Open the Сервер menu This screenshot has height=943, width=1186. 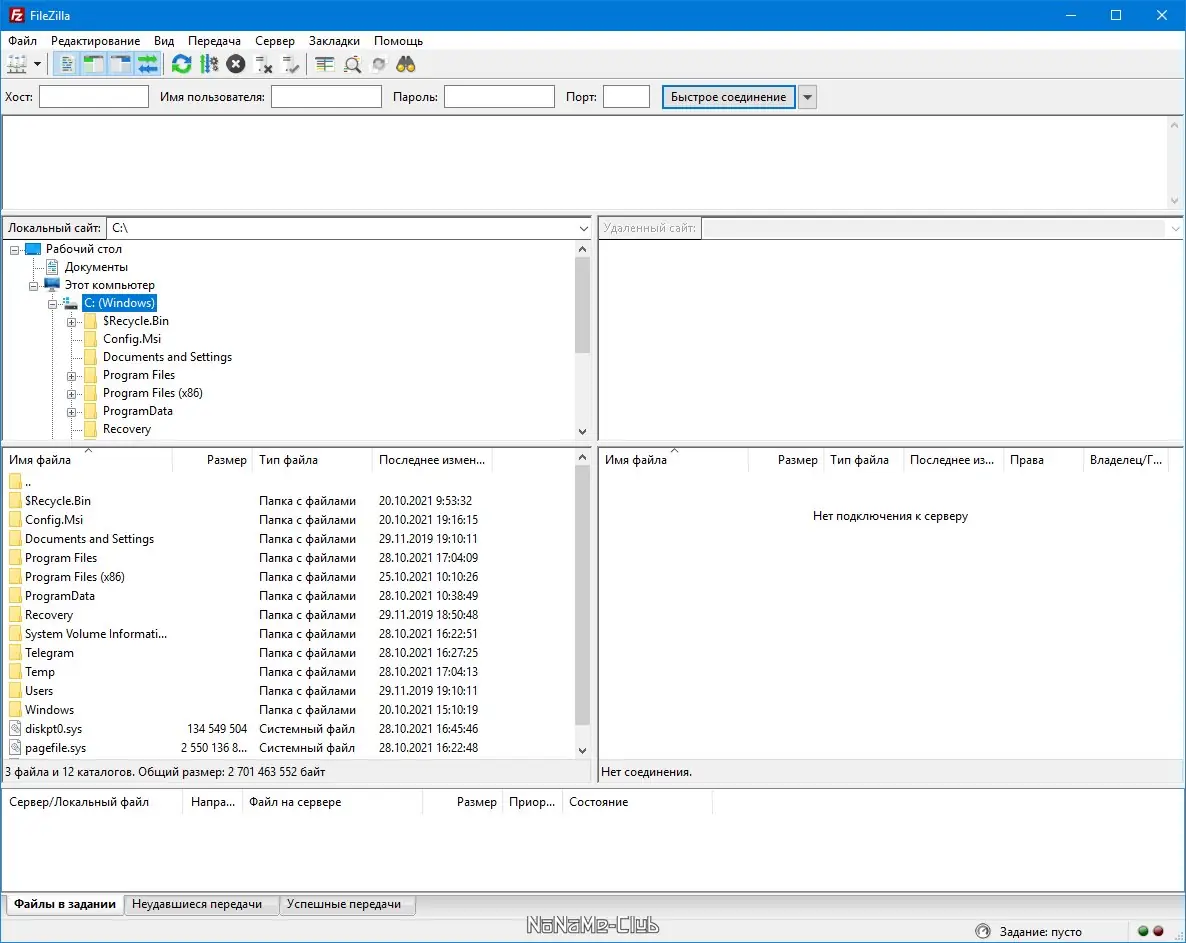click(275, 41)
